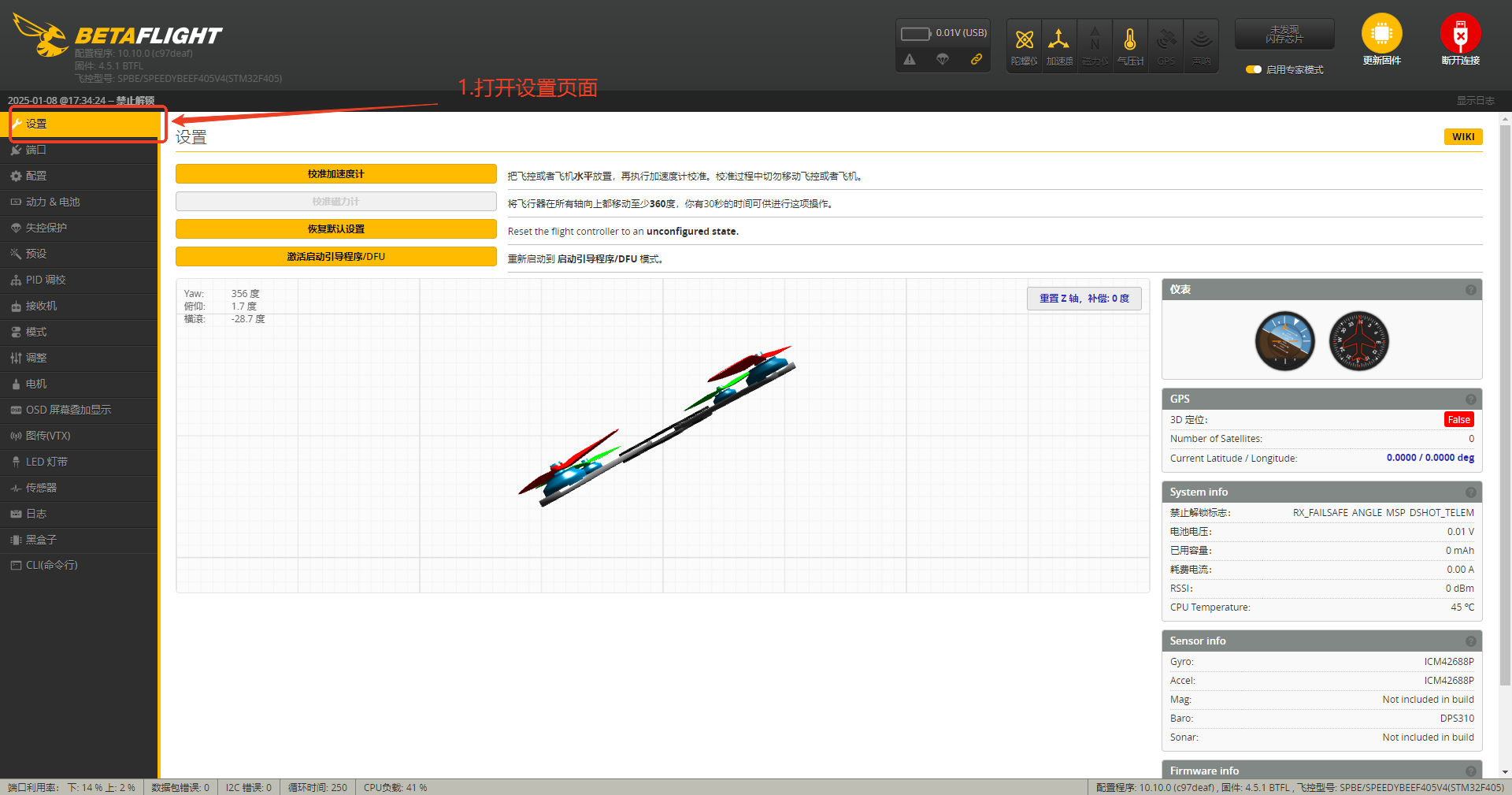Click the 重置 Z 轴 button
Image resolution: width=1512 pixels, height=795 pixels.
coord(1084,299)
